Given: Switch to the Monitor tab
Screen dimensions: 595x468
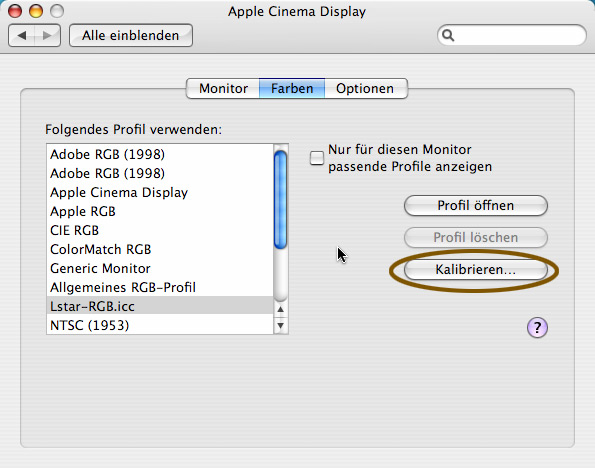Looking at the screenshot, I should 223,88.
